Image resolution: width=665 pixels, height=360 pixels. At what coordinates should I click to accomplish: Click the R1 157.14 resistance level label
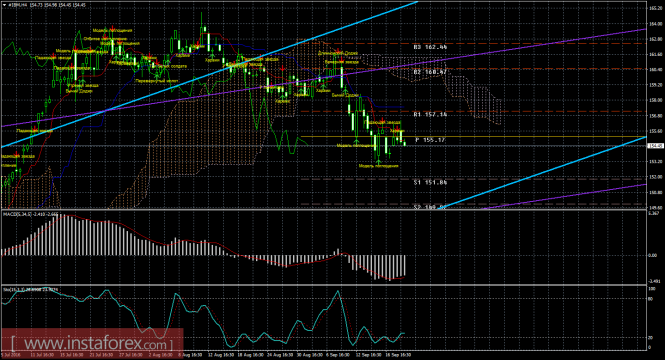tap(430, 115)
